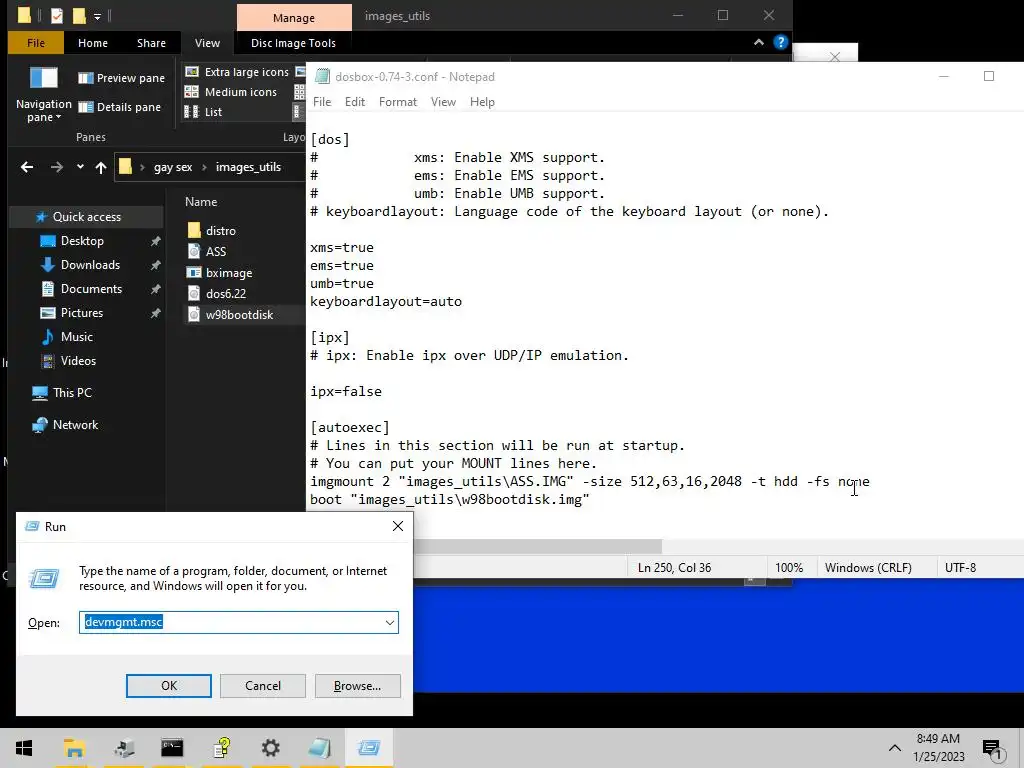Click 'keyboardlayout=auto' line in Notepad
This screenshot has height=768, width=1024.
pos(386,301)
